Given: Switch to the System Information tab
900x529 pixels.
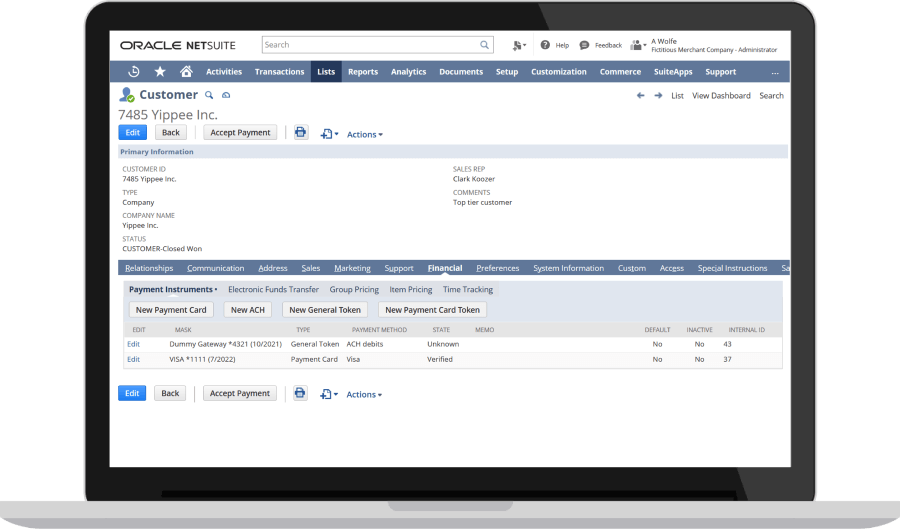Looking at the screenshot, I should click(568, 268).
